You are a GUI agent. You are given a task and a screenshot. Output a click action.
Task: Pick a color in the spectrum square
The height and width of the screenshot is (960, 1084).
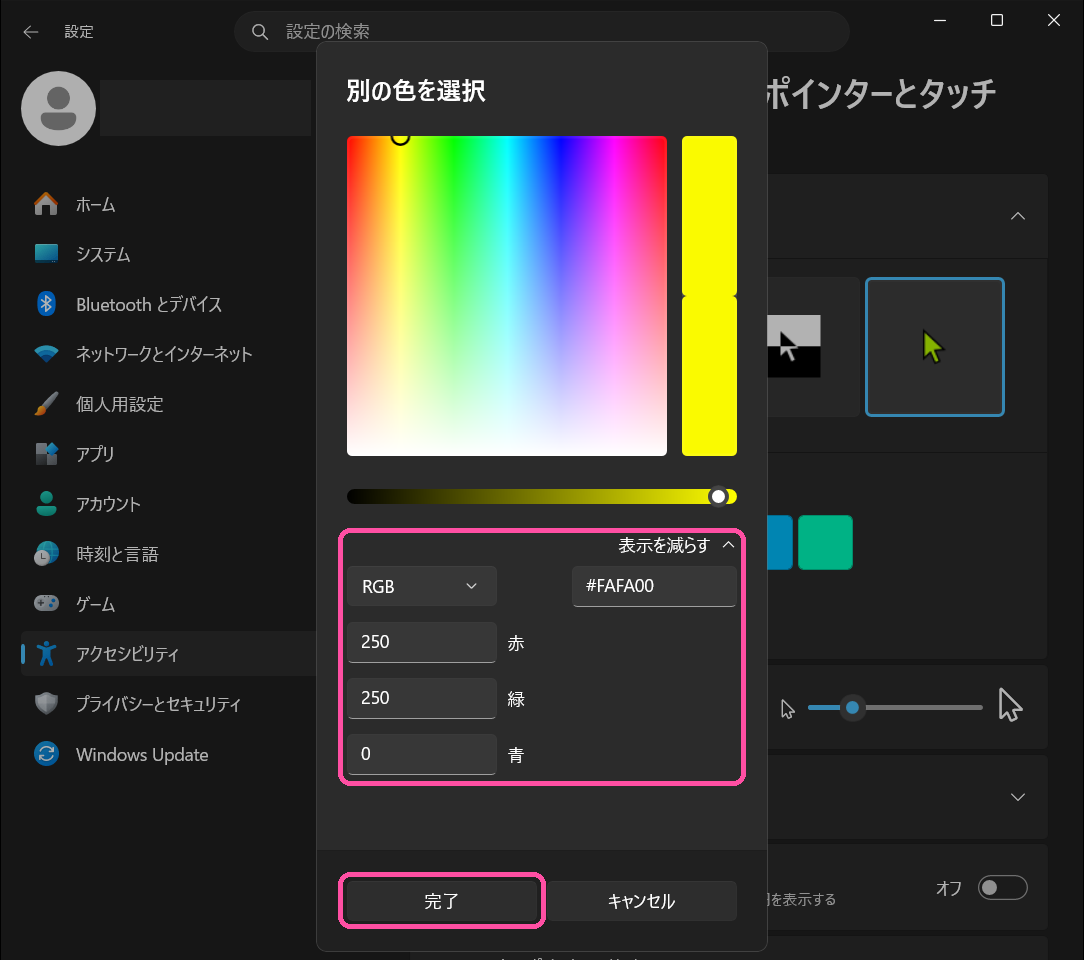[507, 296]
